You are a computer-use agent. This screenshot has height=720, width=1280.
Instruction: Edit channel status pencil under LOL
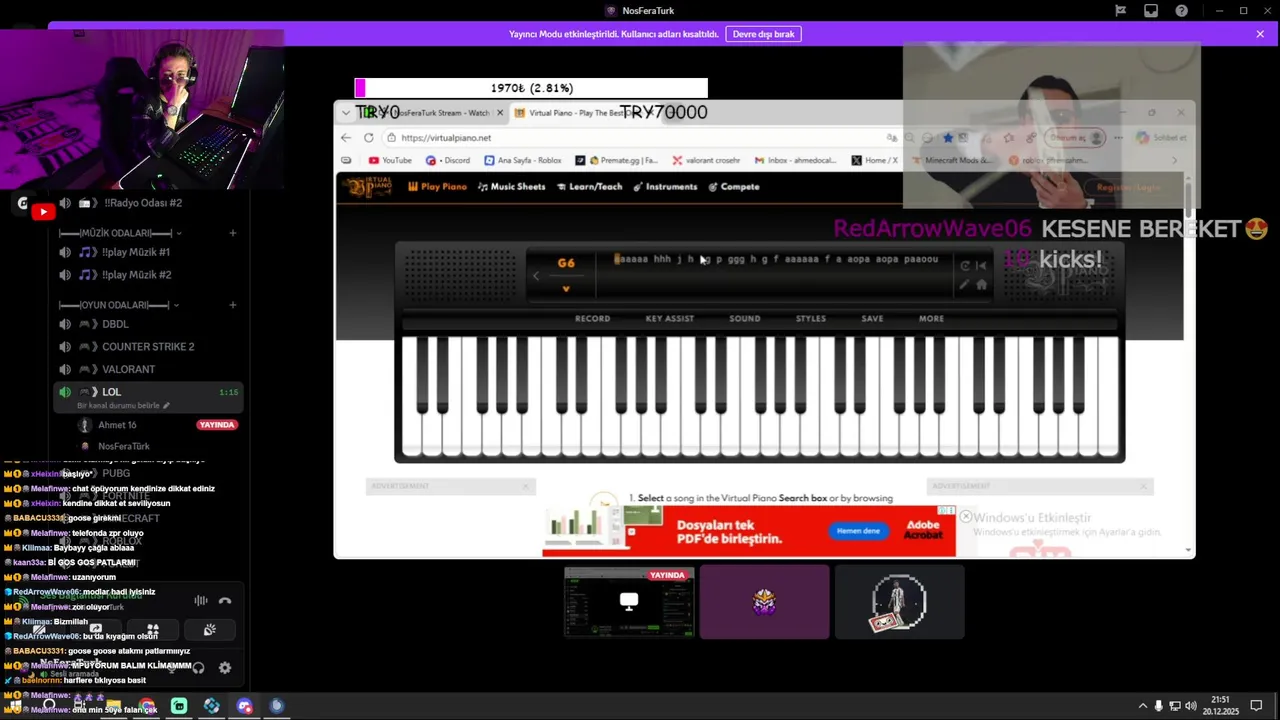click(166, 406)
